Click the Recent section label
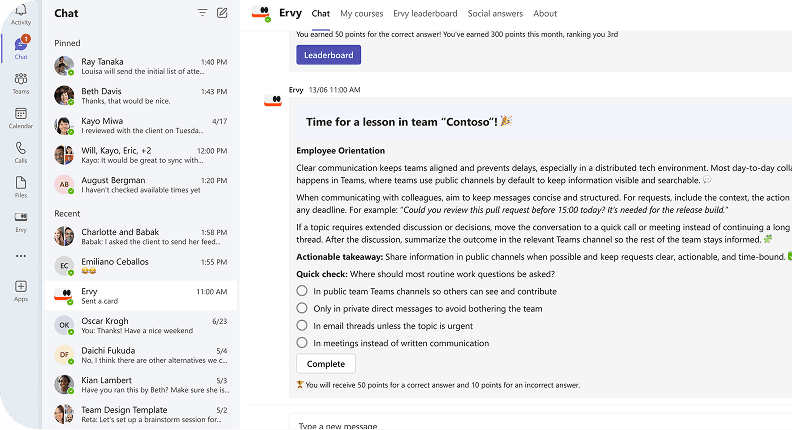 point(67,213)
